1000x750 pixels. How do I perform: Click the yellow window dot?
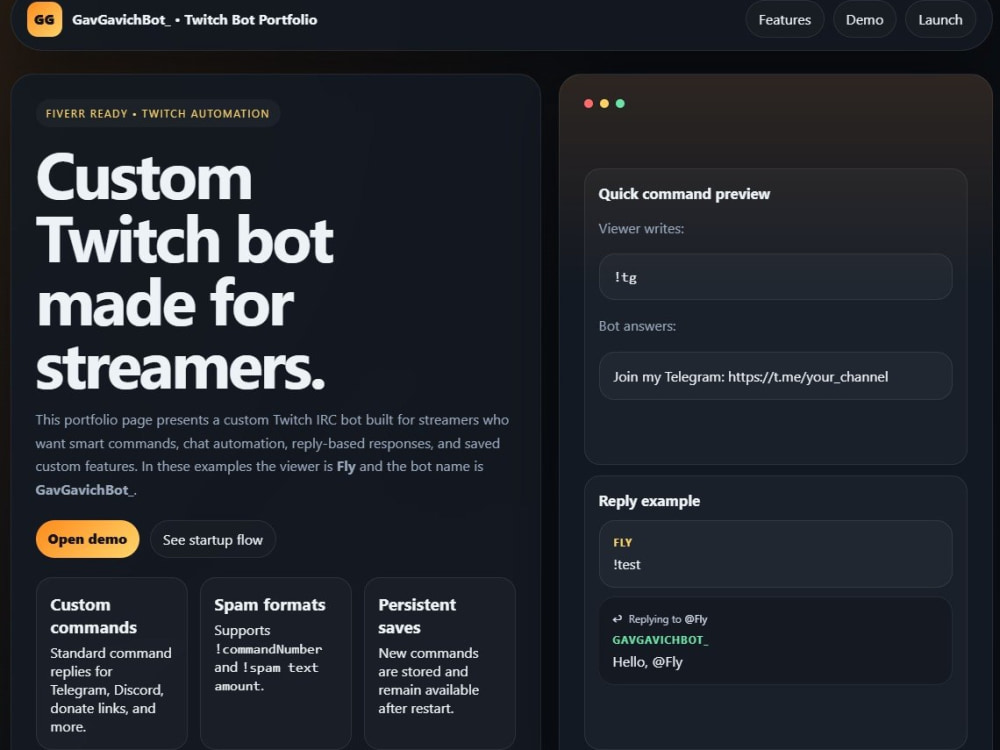click(x=604, y=103)
